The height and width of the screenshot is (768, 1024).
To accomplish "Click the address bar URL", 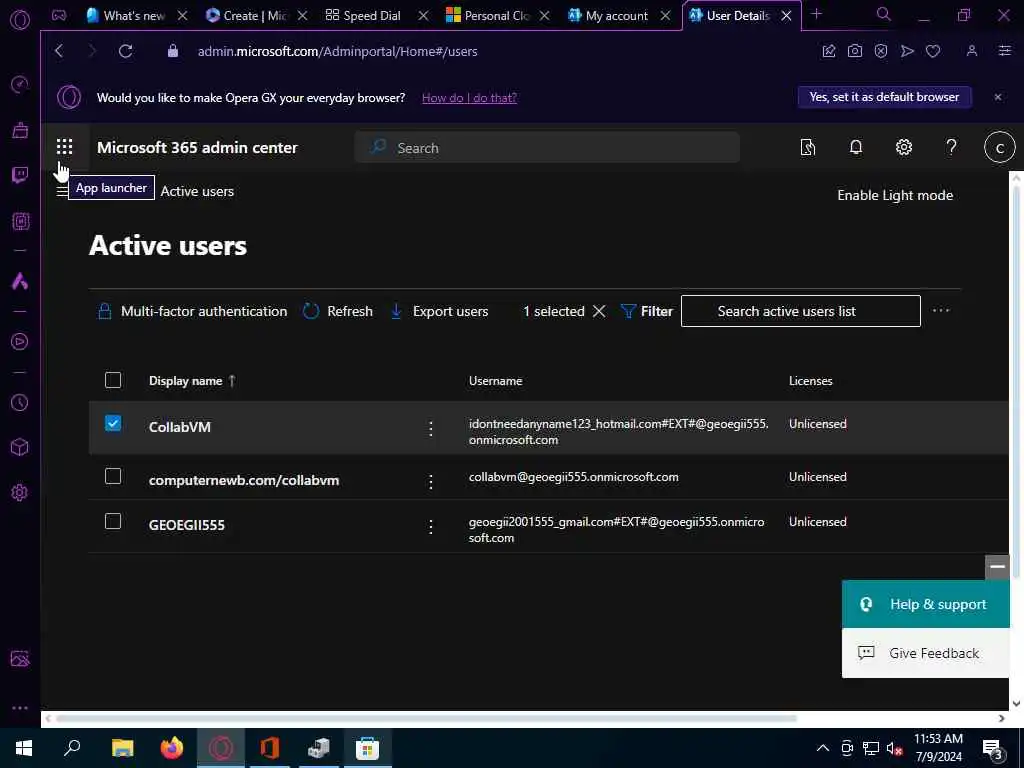I will click(337, 51).
